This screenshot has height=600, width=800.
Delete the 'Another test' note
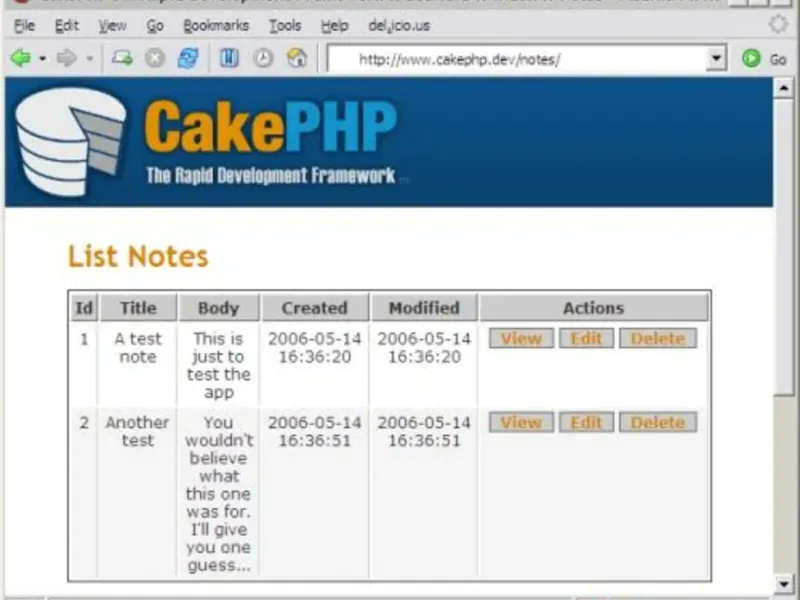click(x=658, y=422)
